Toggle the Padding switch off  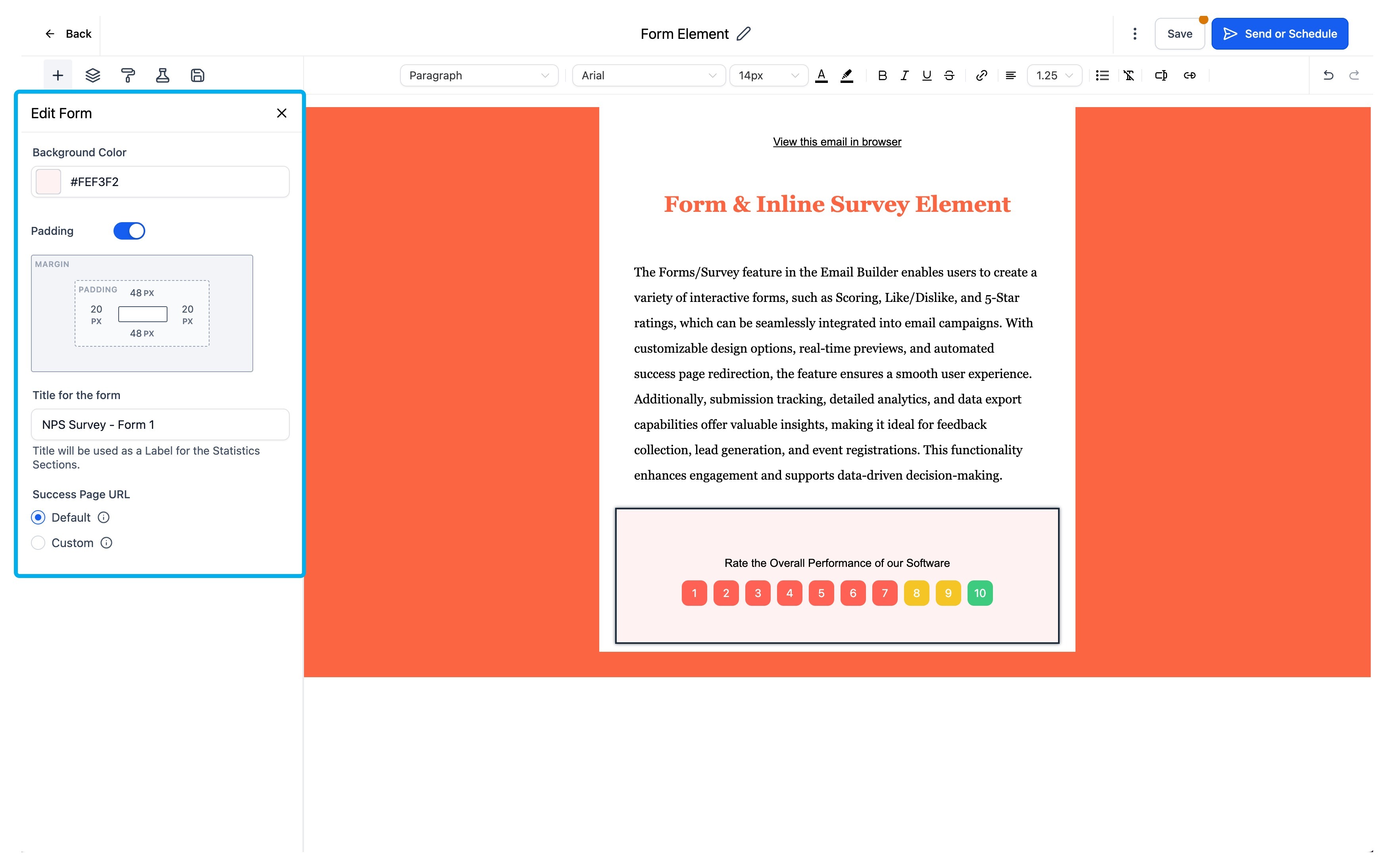tap(129, 231)
